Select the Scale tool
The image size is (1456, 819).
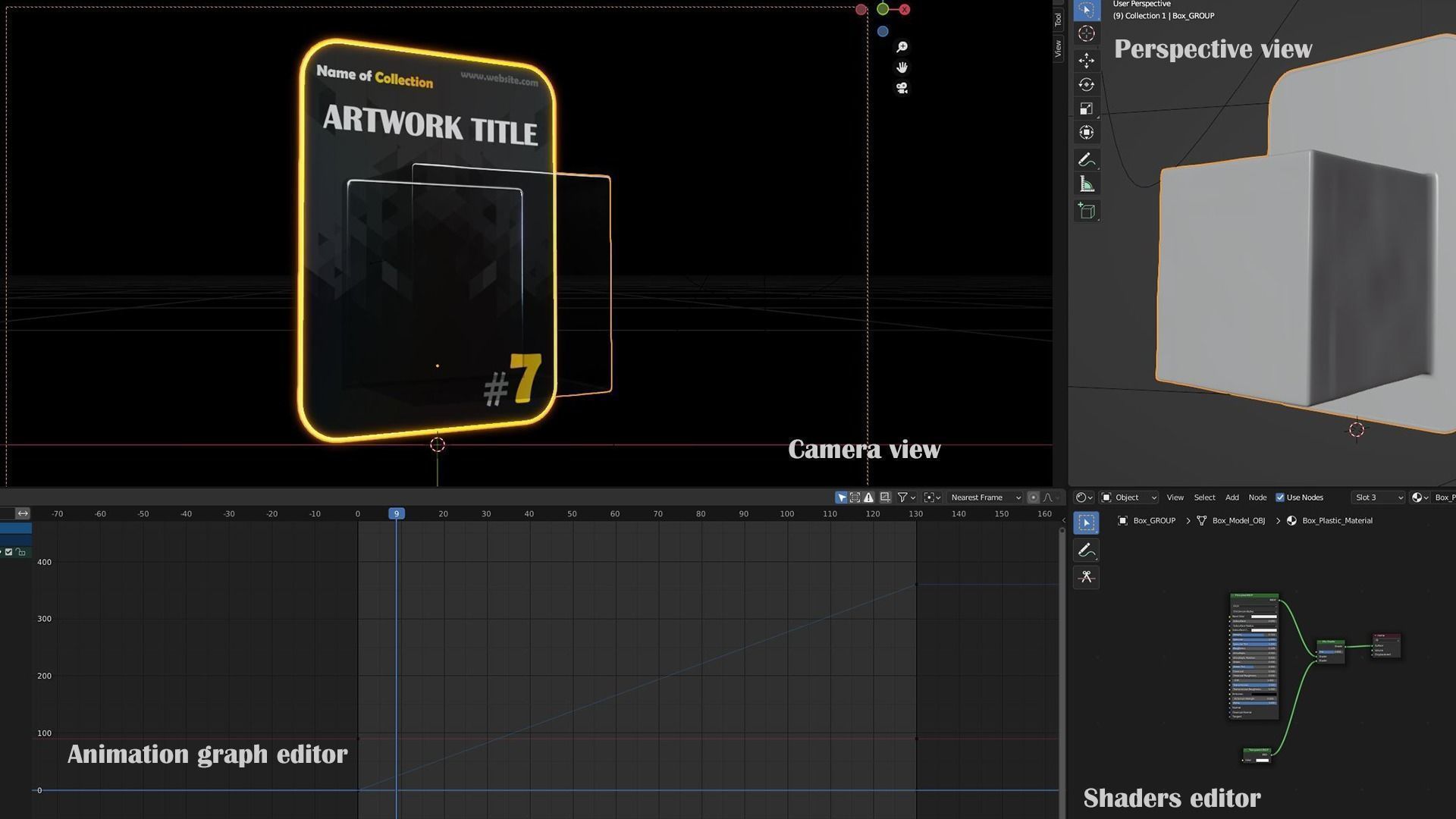point(1086,108)
